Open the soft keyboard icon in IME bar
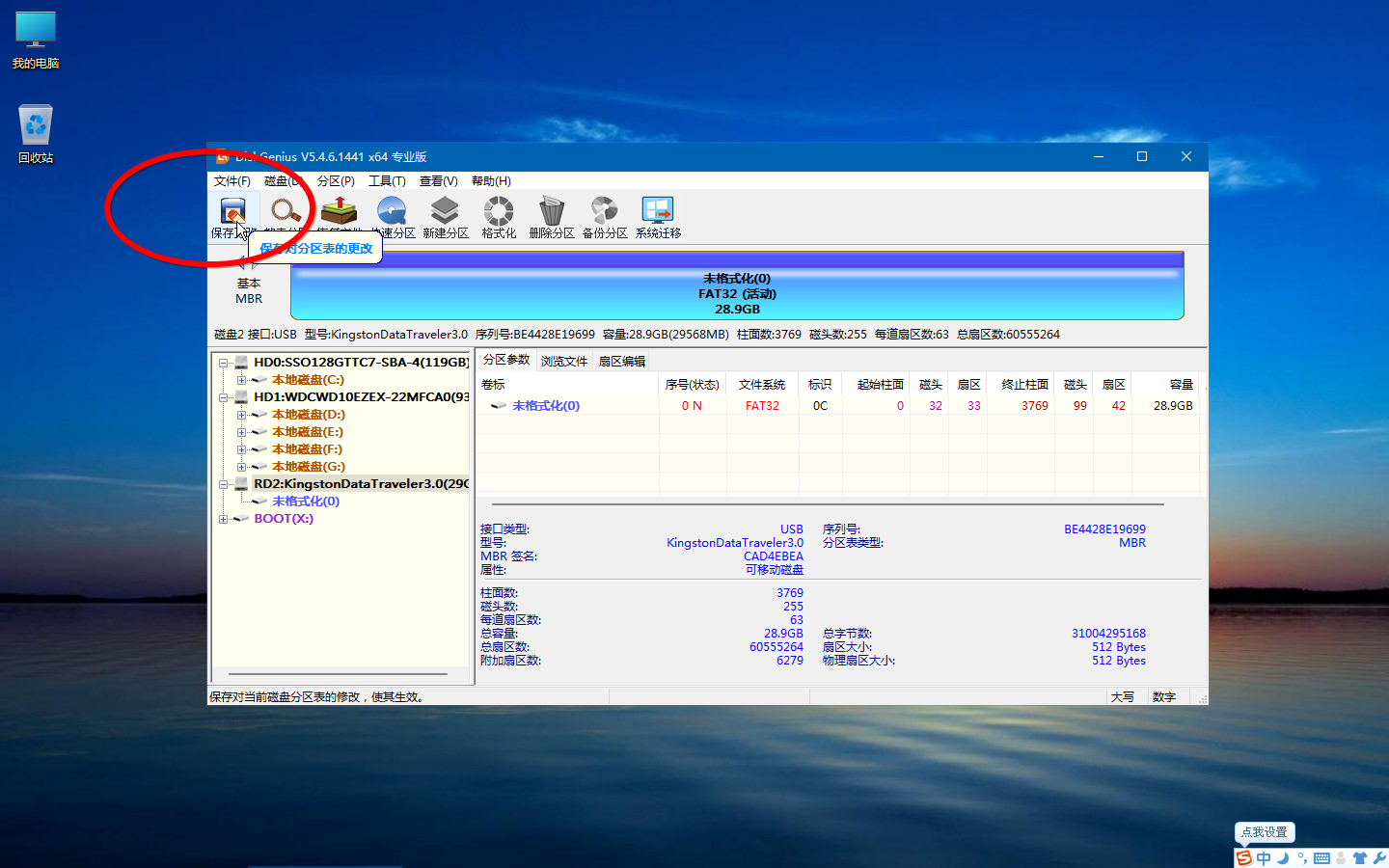This screenshot has height=868, width=1389. point(1321,858)
